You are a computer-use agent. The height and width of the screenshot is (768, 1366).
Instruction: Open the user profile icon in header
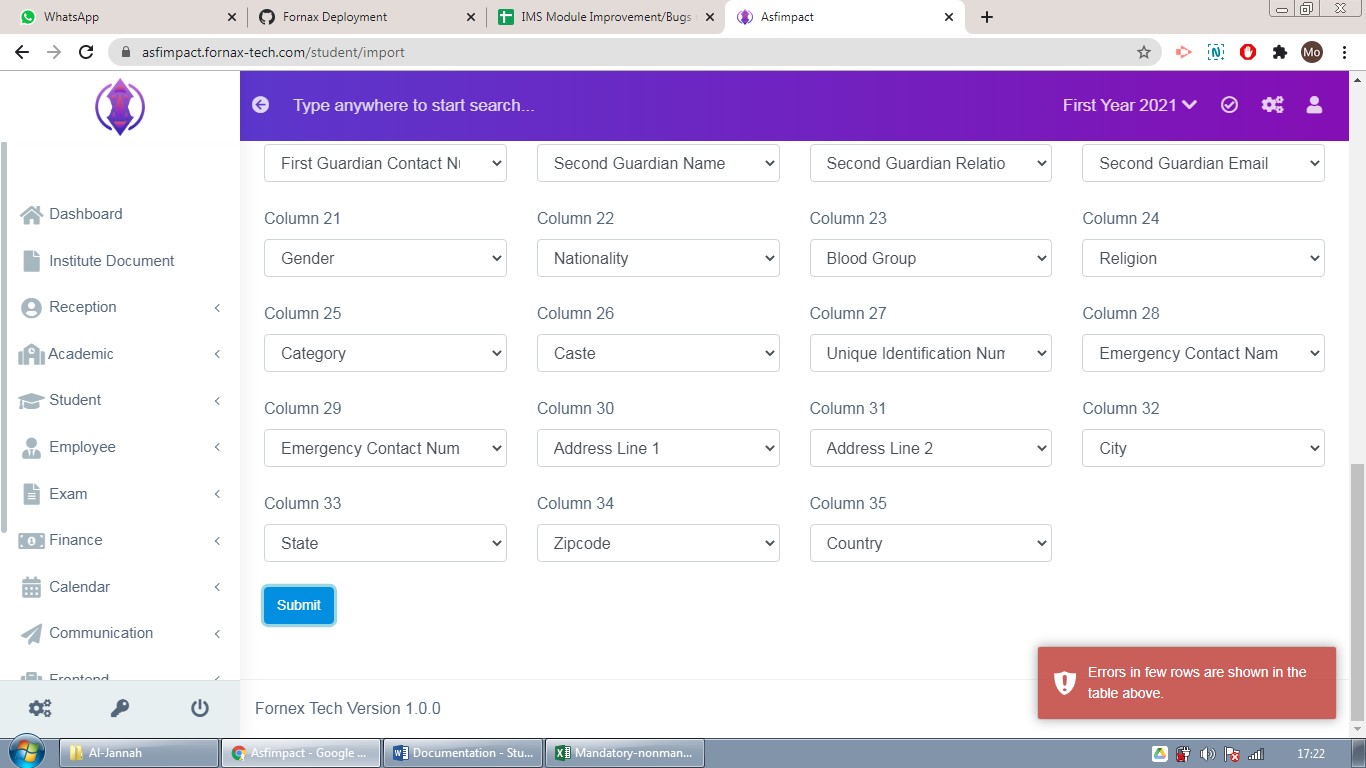(1315, 105)
